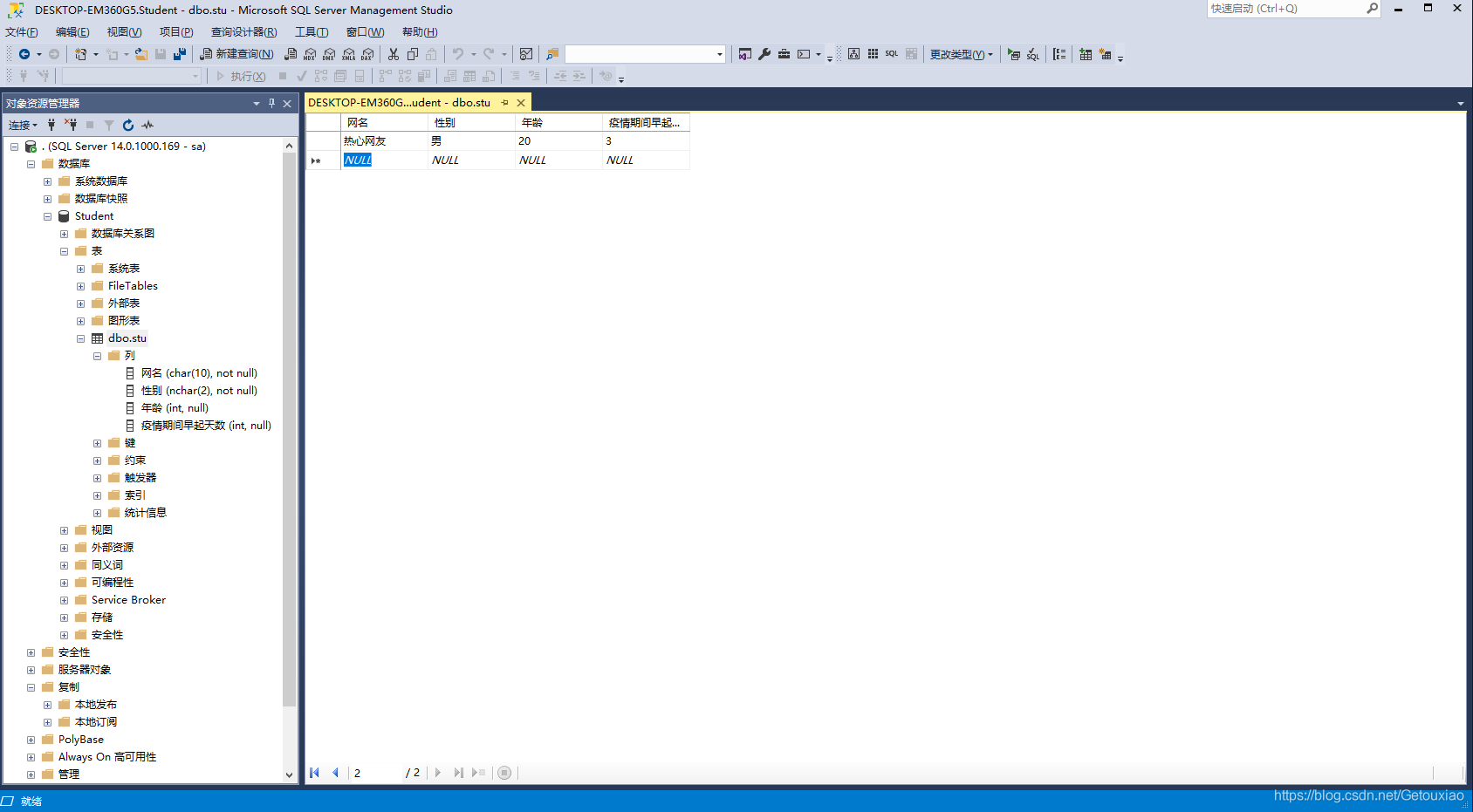This screenshot has height=812, width=1473.
Task: Expand the 键 keys folder
Action: tap(98, 443)
